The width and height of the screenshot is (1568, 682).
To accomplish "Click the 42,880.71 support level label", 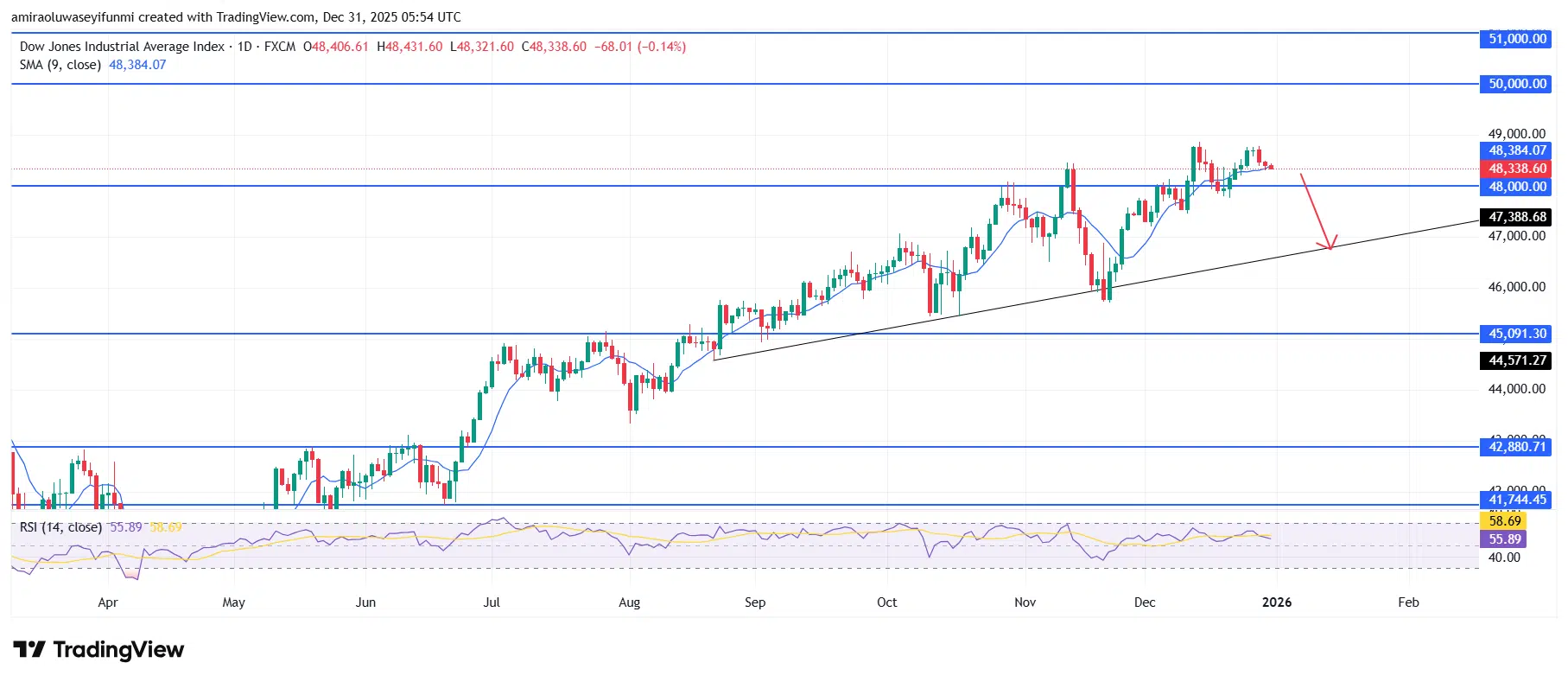I will (1517, 447).
